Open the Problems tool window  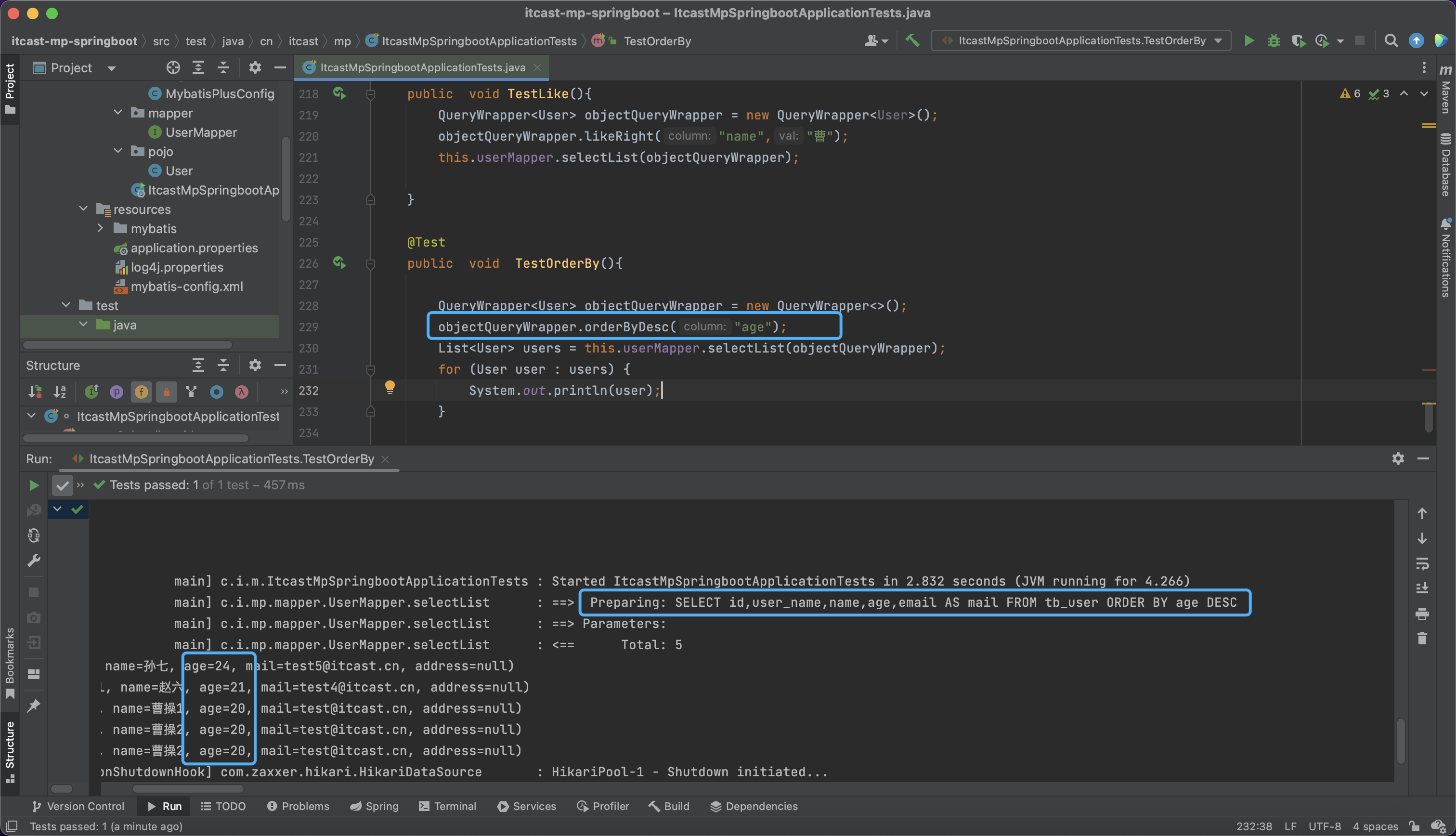pyautogui.click(x=298, y=806)
